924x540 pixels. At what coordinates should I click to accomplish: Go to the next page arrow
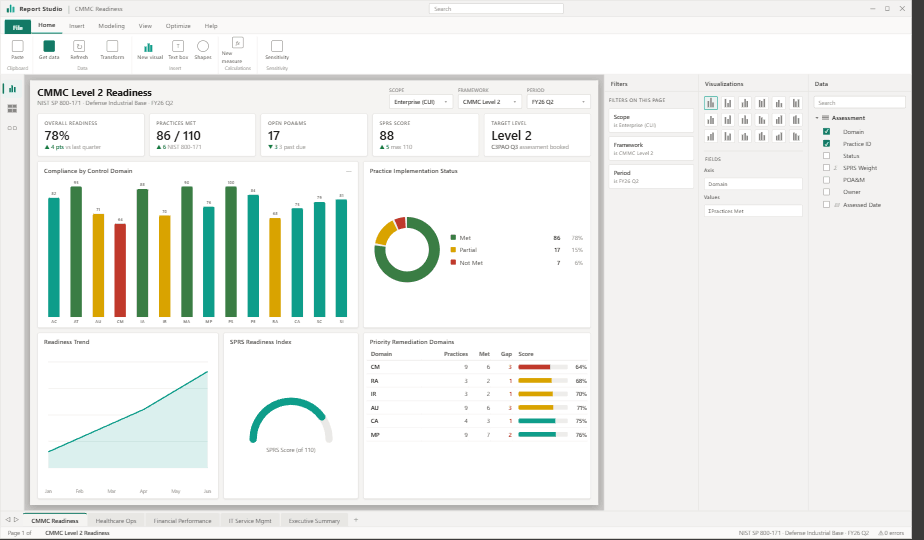click(16, 520)
